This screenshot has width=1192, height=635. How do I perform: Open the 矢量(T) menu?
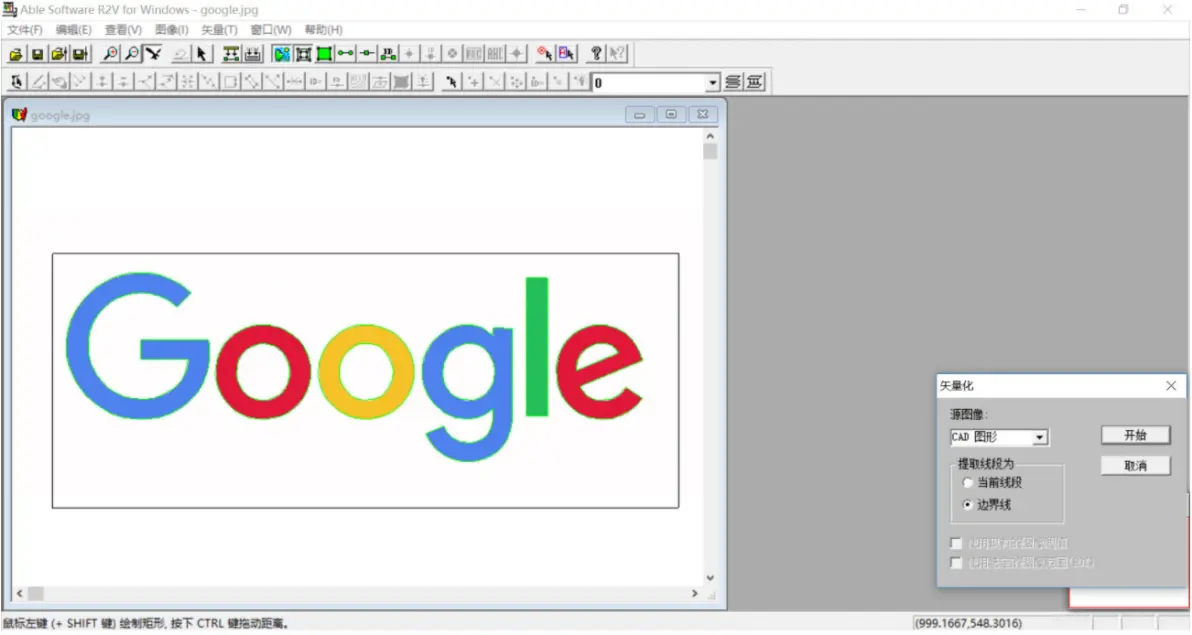pyautogui.click(x=219, y=30)
